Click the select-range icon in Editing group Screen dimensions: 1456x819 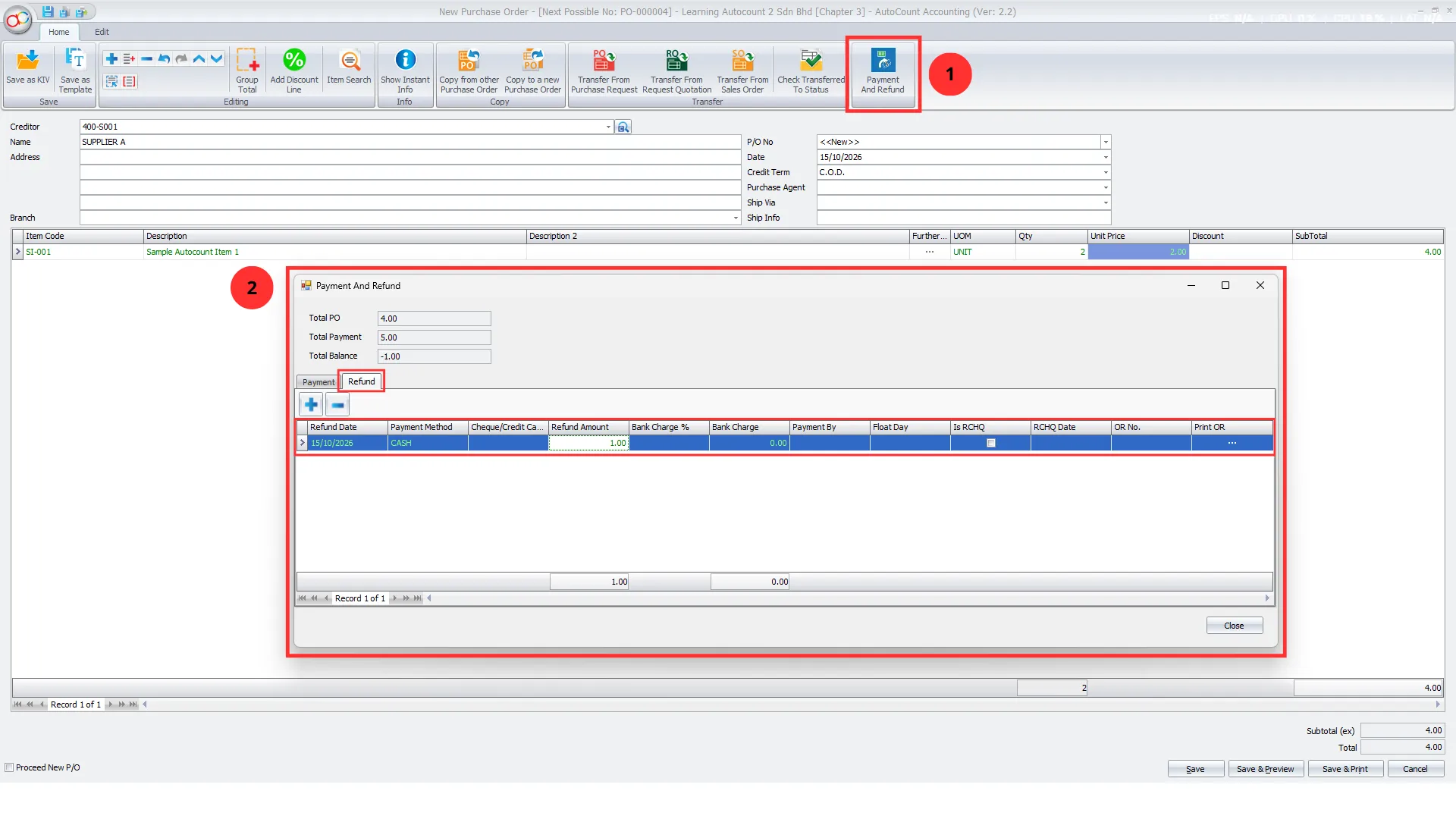111,81
